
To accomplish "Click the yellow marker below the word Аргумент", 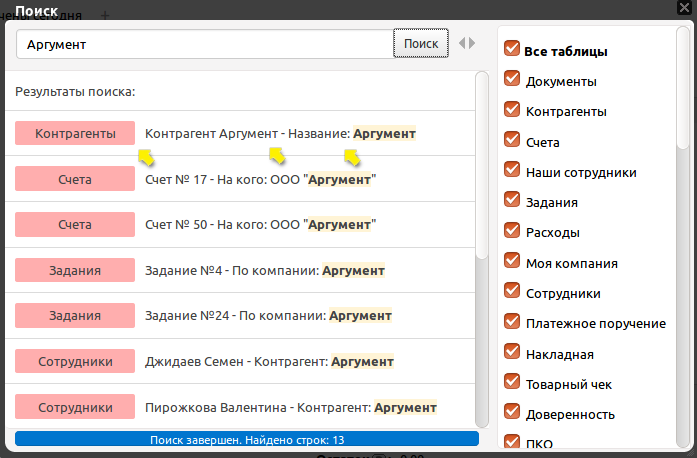I will click(277, 154).
